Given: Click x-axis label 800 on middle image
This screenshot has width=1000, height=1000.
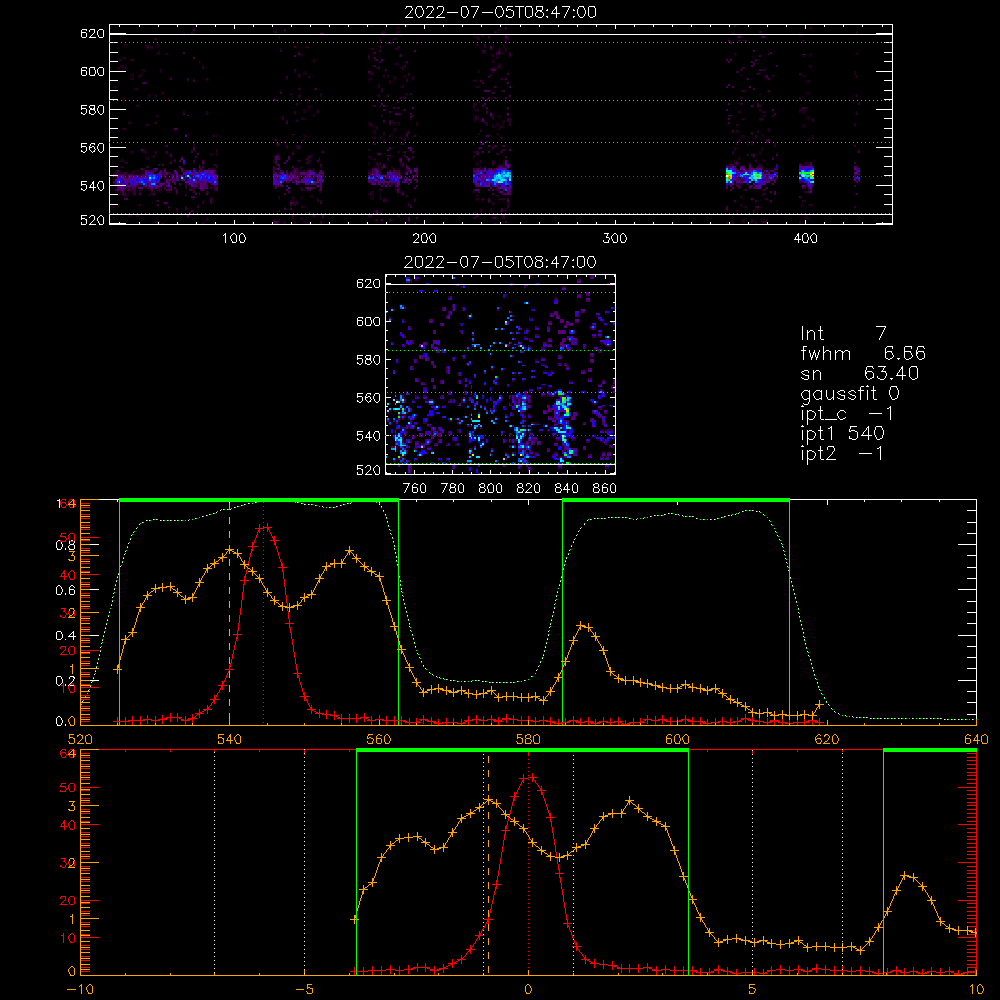Looking at the screenshot, I should click(x=490, y=489).
